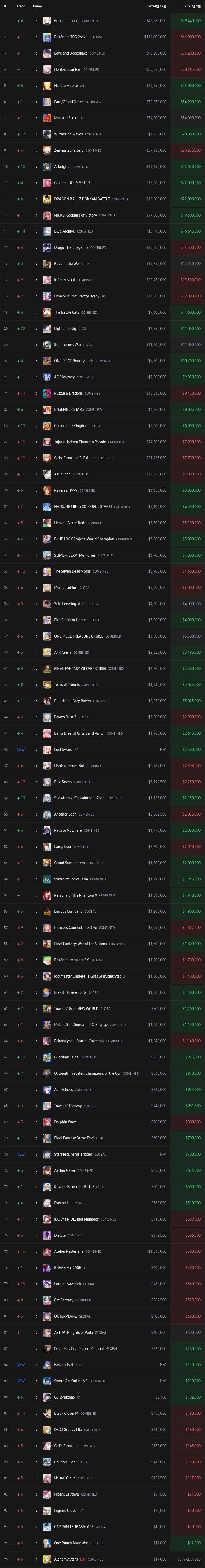
Task: Sort by the Game column header
Action: tap(37, 6)
